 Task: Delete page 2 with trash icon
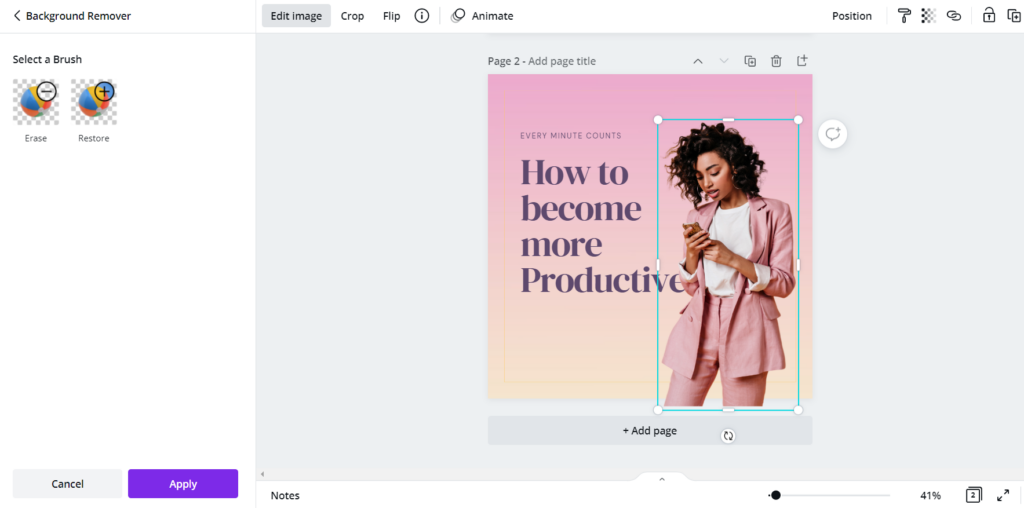(x=776, y=61)
